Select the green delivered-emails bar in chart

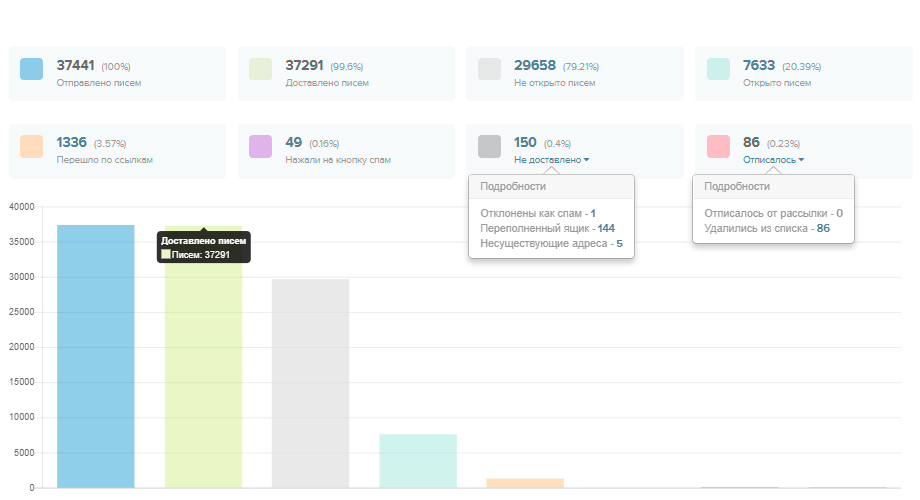203,380
